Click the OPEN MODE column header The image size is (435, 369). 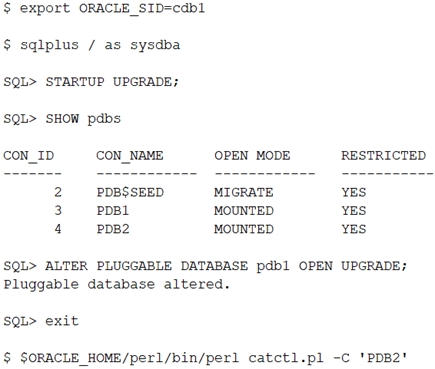(x=252, y=156)
